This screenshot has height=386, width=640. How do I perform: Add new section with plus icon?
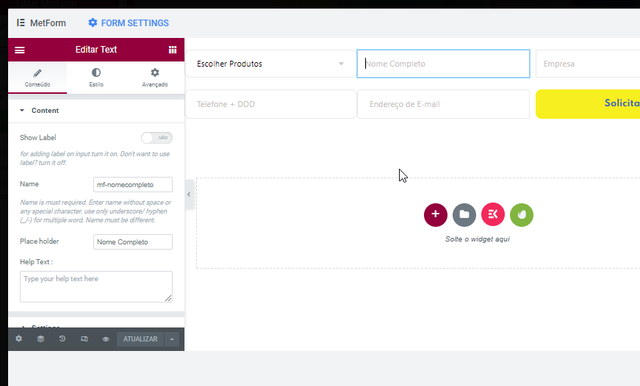click(436, 215)
